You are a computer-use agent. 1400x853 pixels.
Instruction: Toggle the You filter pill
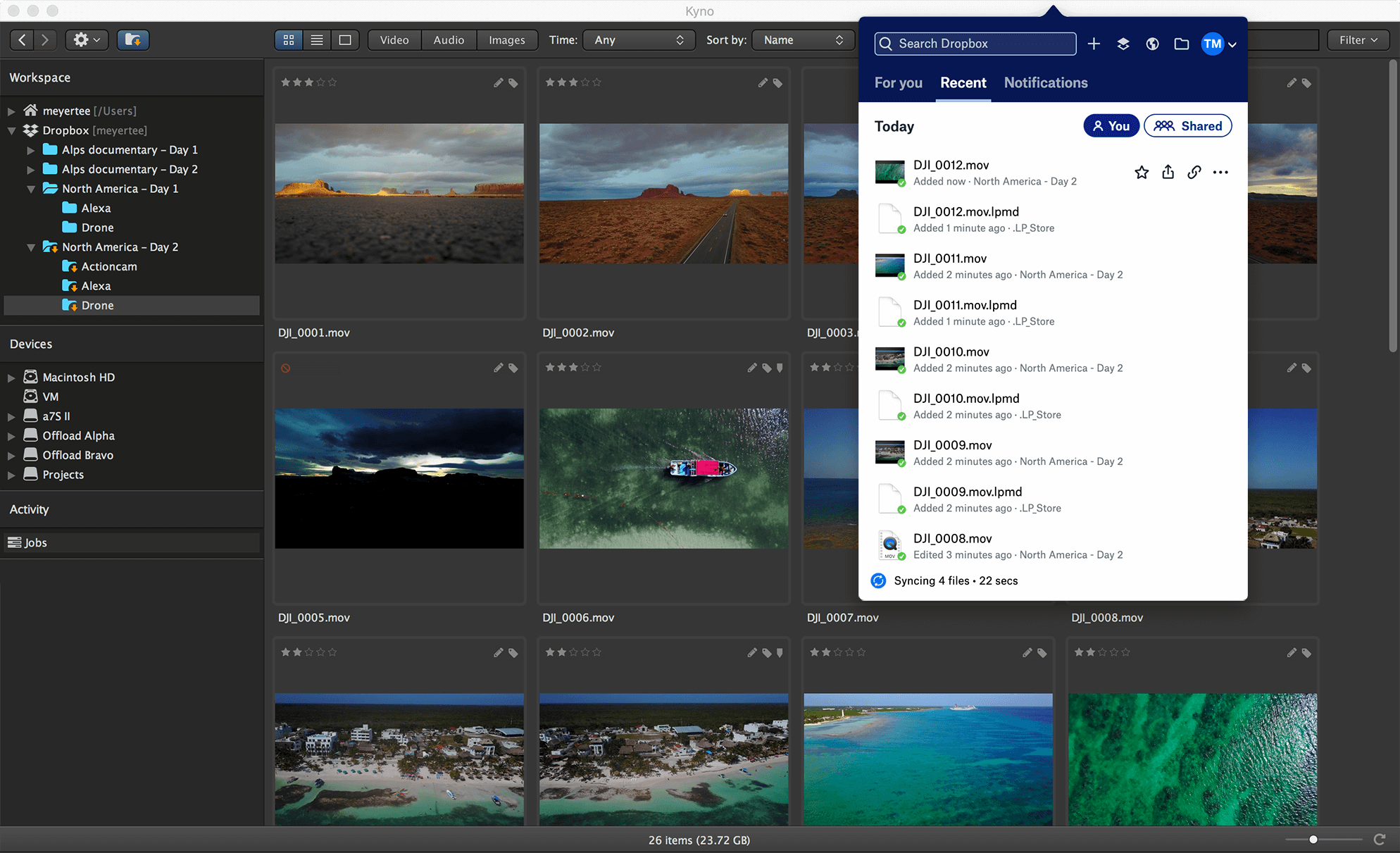point(1111,126)
